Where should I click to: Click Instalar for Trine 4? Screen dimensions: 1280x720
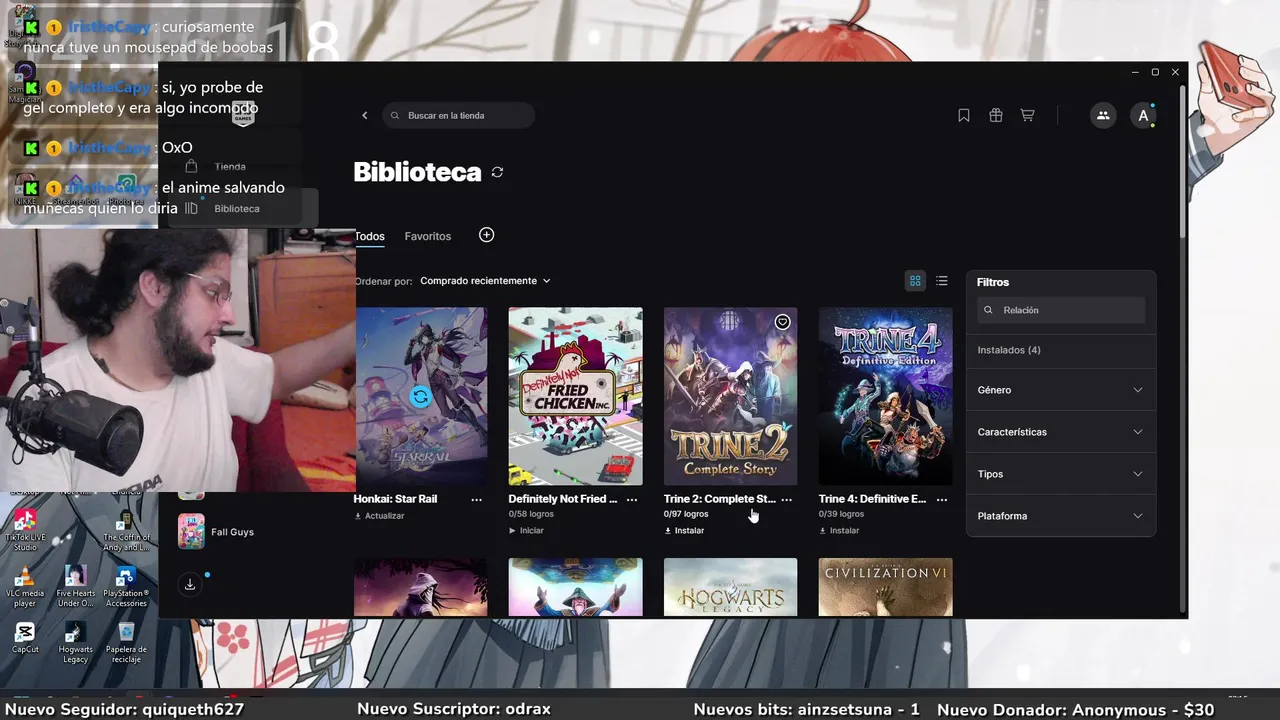[x=839, y=531]
